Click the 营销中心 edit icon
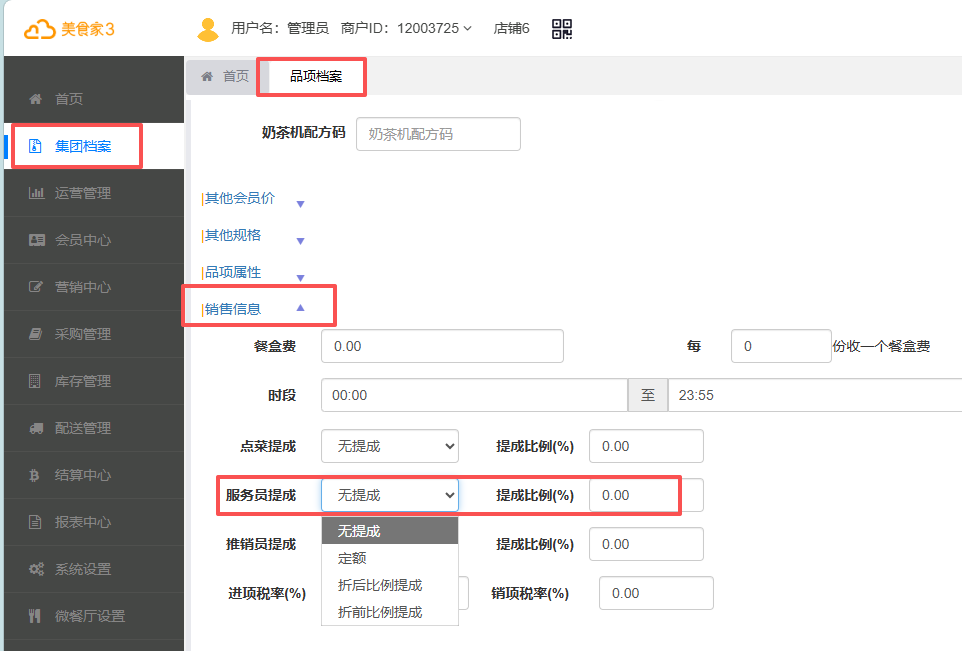 (36, 287)
